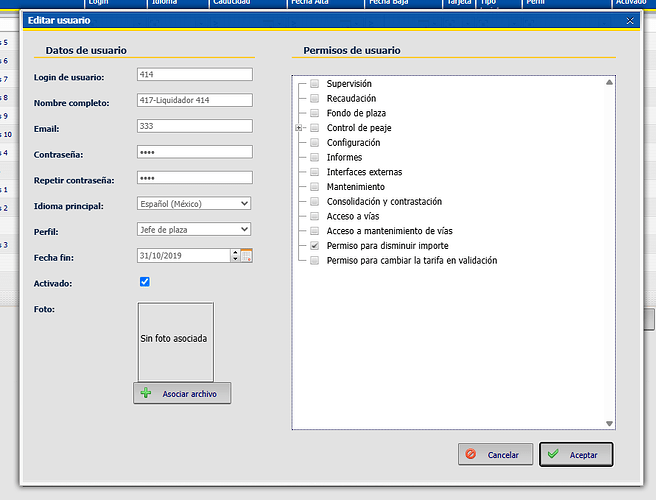This screenshot has width=656, height=500.
Task: Check the Supervisión permission box
Action: (315, 84)
